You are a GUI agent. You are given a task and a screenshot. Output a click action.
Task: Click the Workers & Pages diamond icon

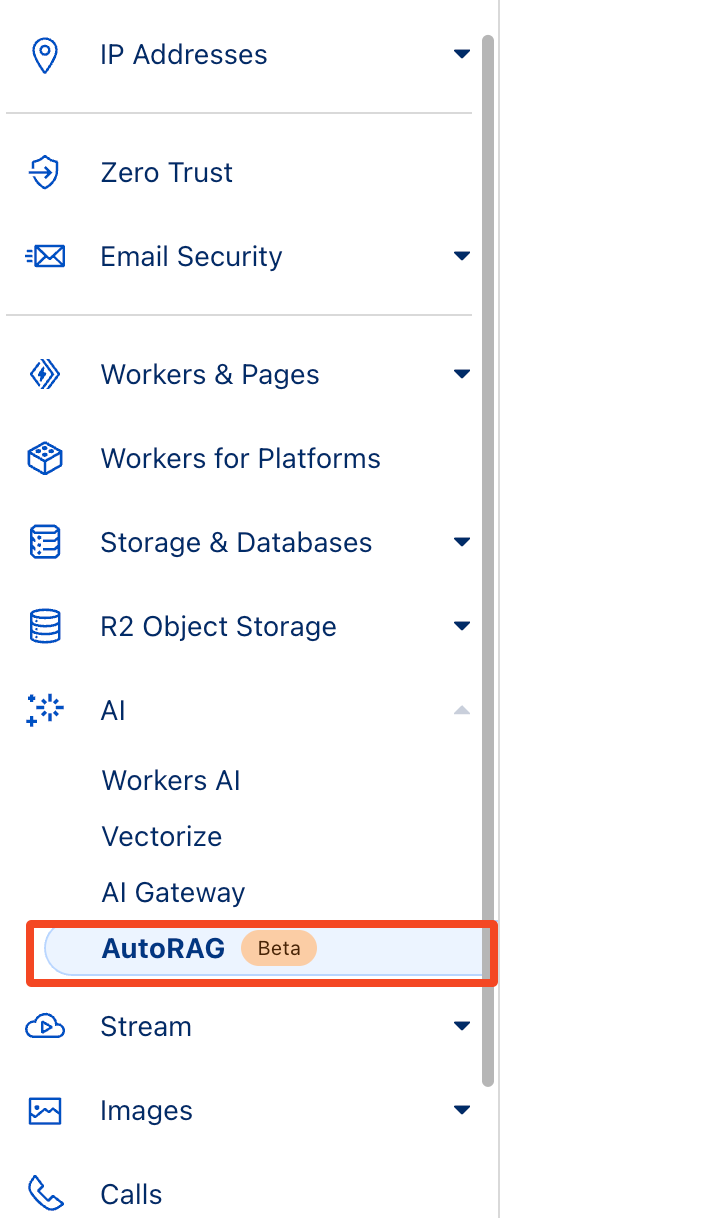(x=45, y=375)
